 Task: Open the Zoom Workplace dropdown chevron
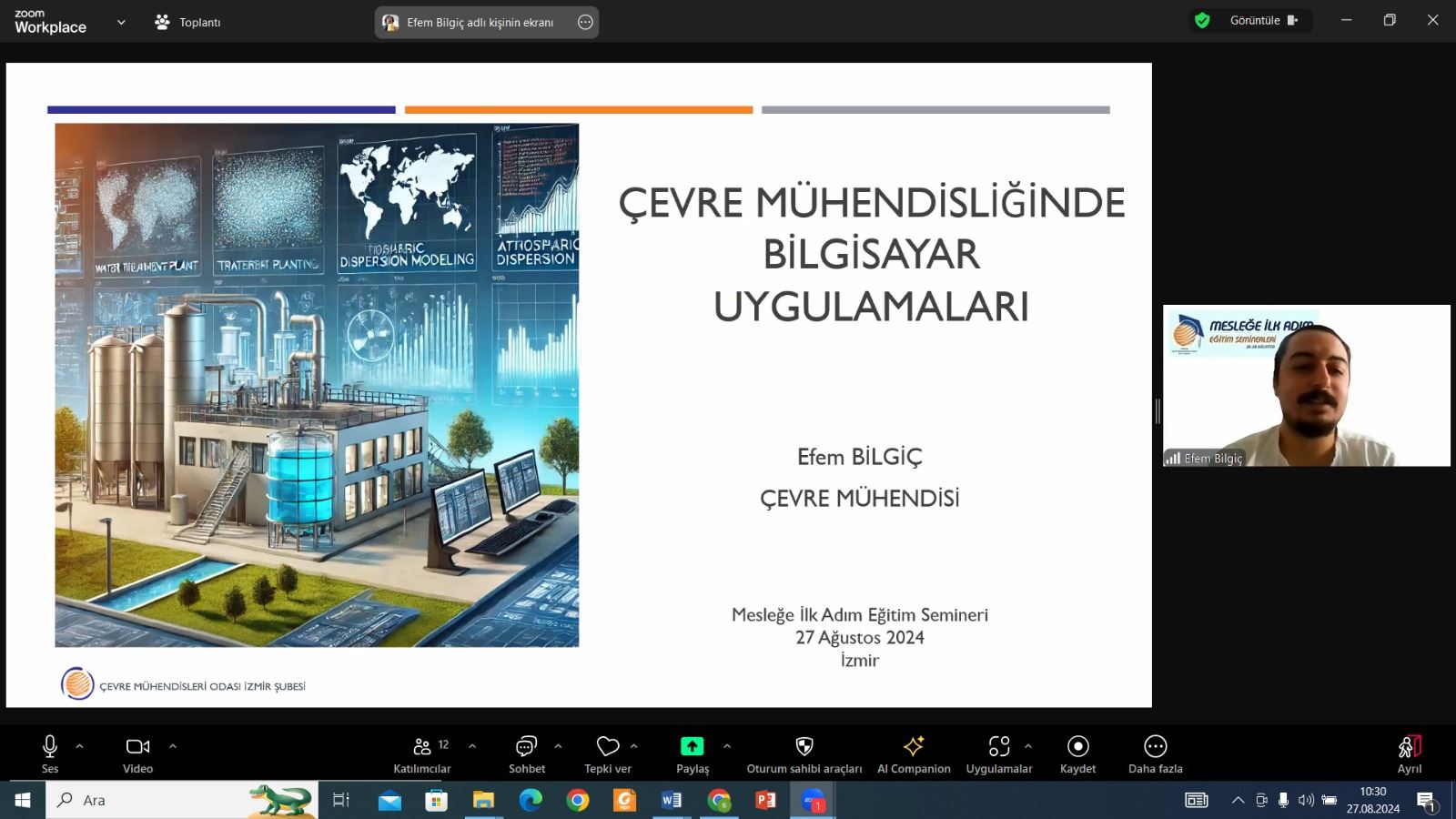(x=121, y=22)
